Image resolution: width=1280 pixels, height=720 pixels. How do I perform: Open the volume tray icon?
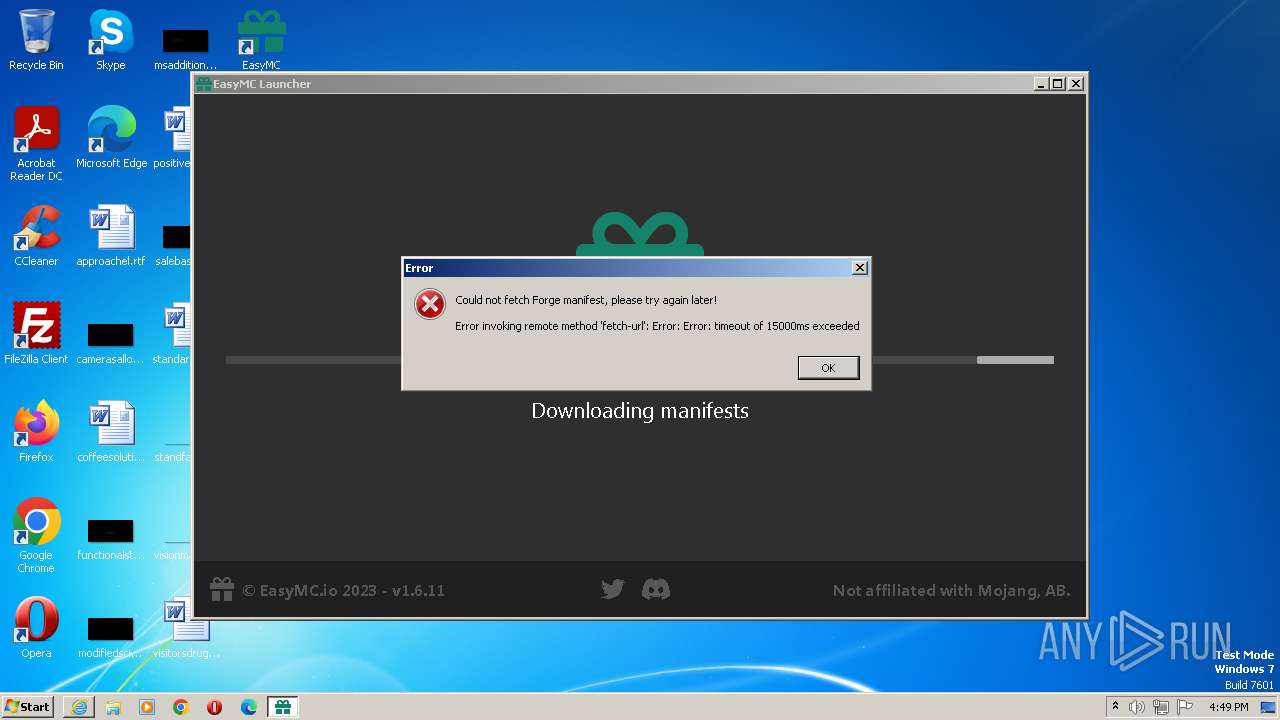pyautogui.click(x=1137, y=707)
